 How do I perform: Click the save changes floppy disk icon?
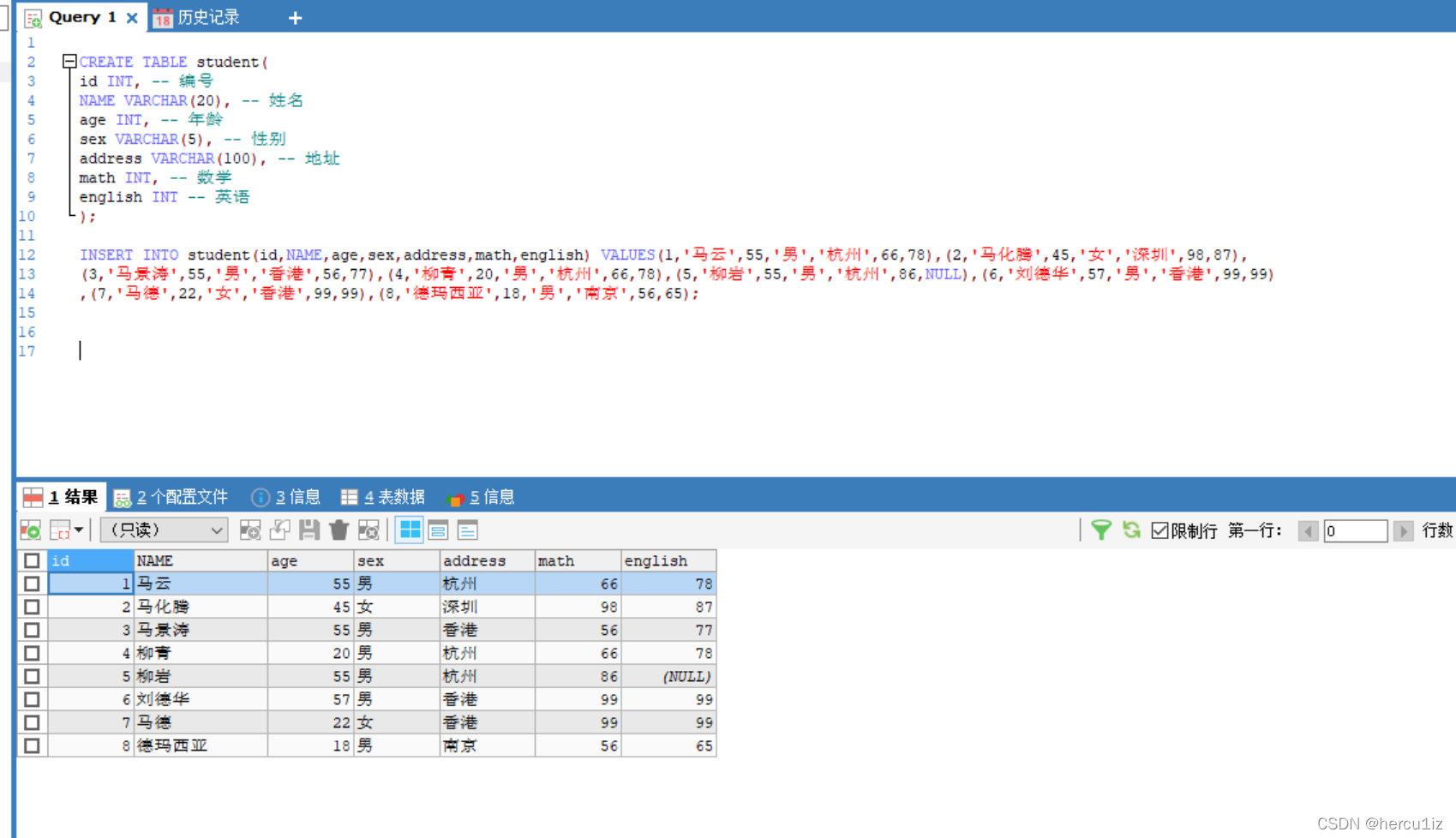309,530
